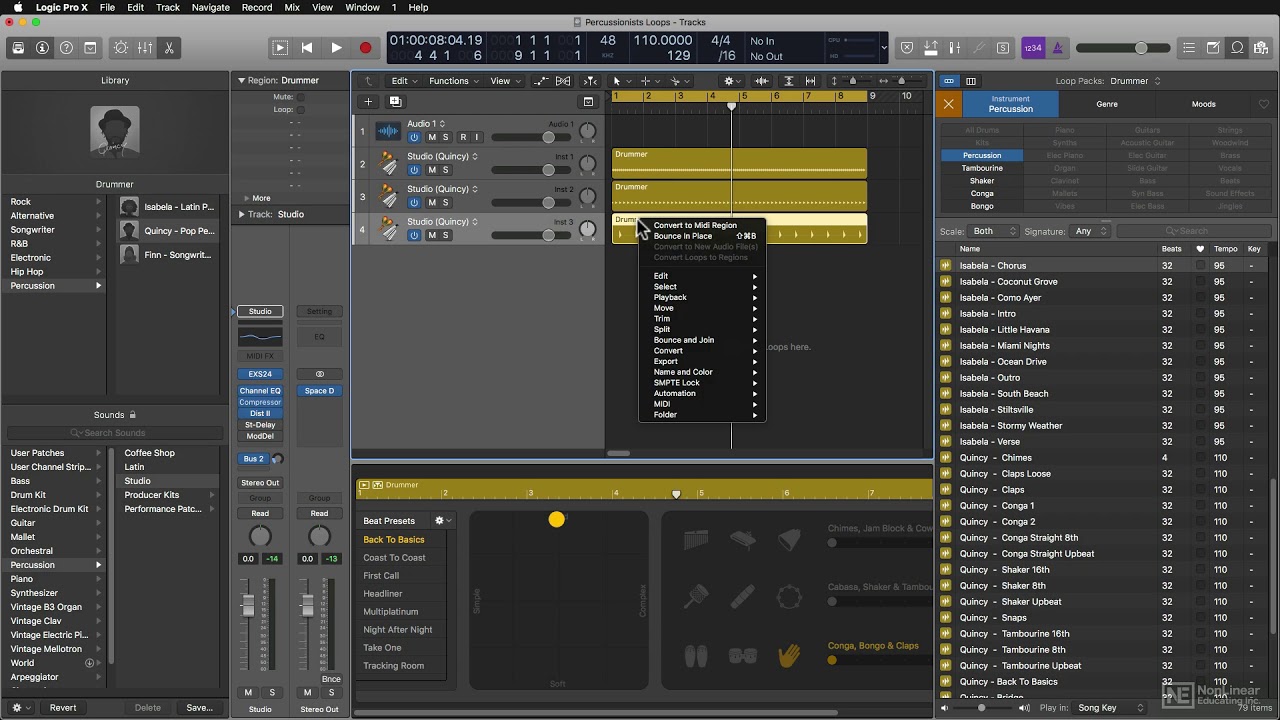Open the Note Pads button
The width and height of the screenshot is (1280, 720).
pos(1213,47)
